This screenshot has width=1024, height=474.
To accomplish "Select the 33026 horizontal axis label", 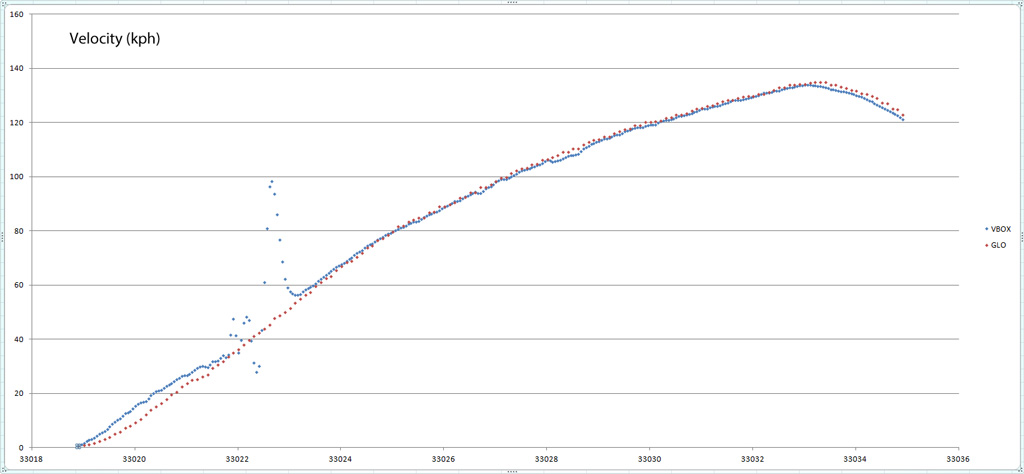I will pyautogui.click(x=443, y=460).
